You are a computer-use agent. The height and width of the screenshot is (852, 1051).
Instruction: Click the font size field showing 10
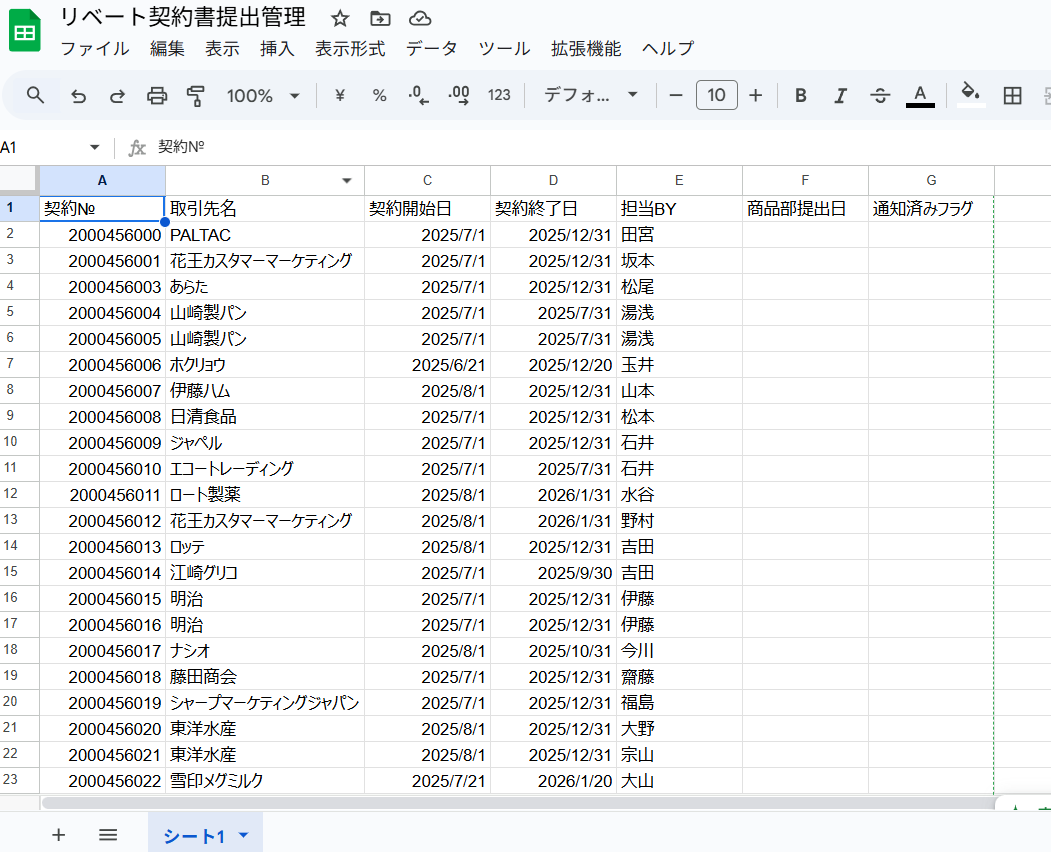point(717,95)
